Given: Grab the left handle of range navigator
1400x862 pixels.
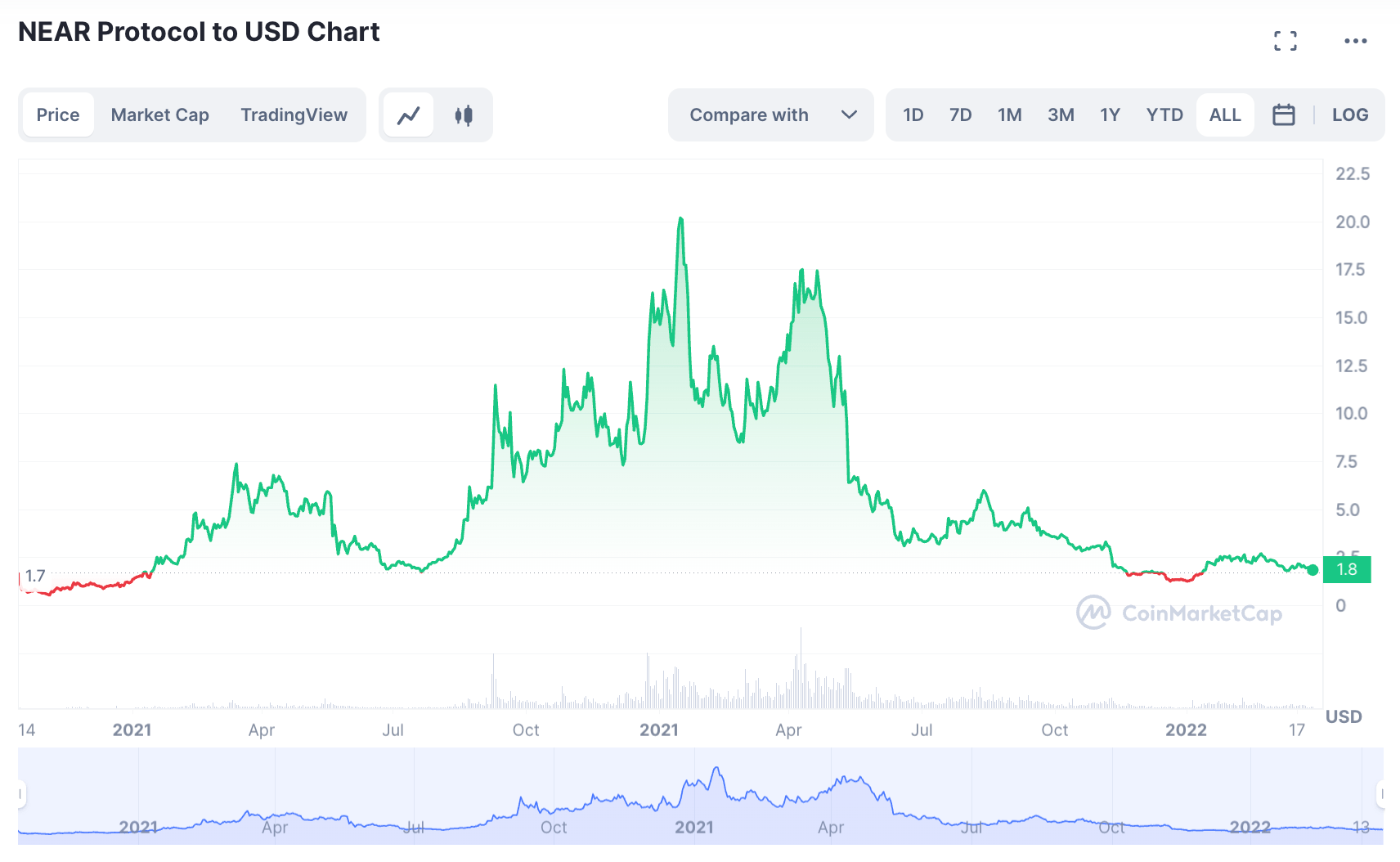Looking at the screenshot, I should (21, 794).
